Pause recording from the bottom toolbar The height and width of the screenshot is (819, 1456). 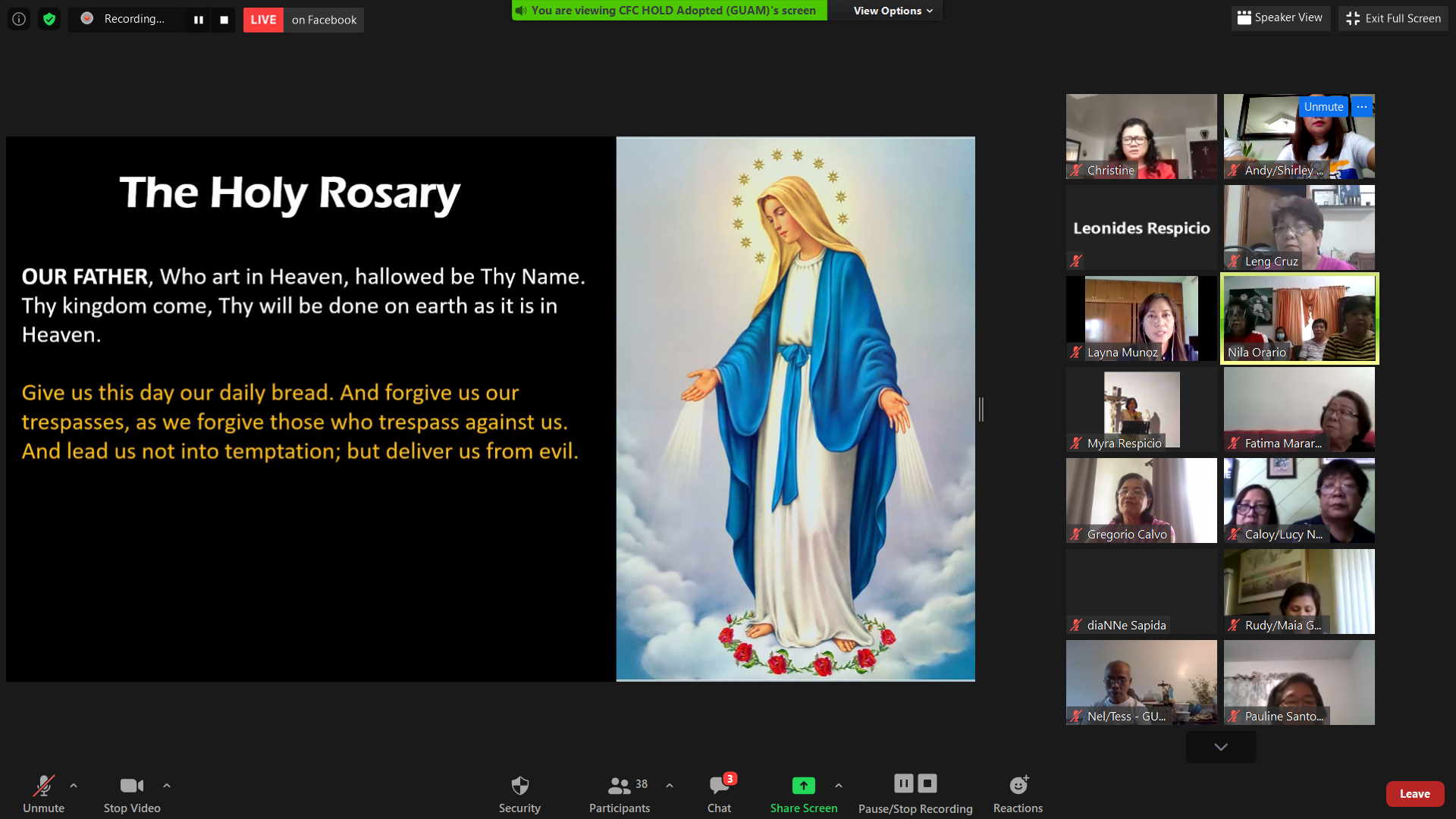[x=903, y=783]
